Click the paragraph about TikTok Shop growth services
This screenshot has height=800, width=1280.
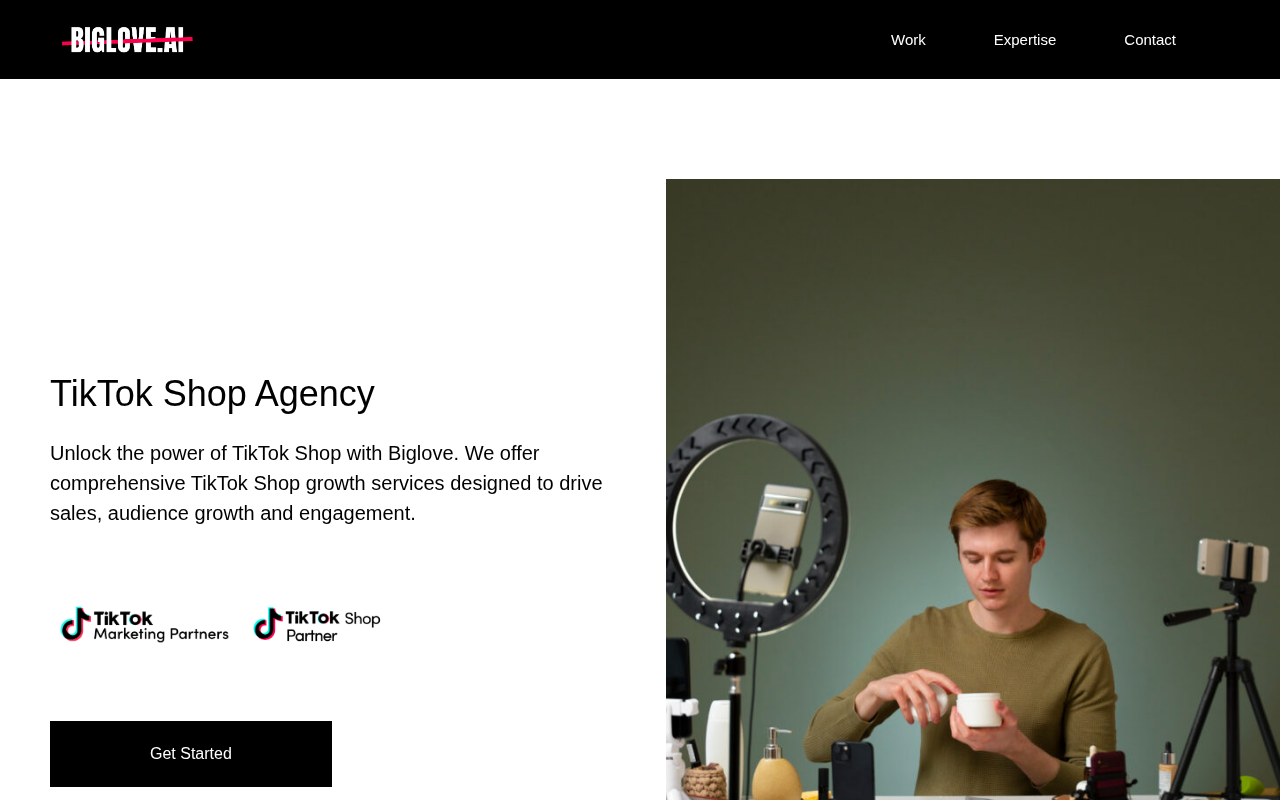coord(327,483)
